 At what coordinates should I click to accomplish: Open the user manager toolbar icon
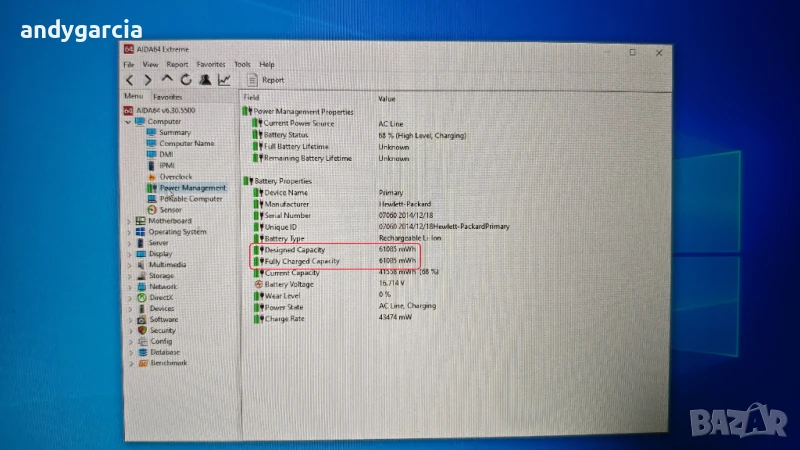pyautogui.click(x=205, y=80)
